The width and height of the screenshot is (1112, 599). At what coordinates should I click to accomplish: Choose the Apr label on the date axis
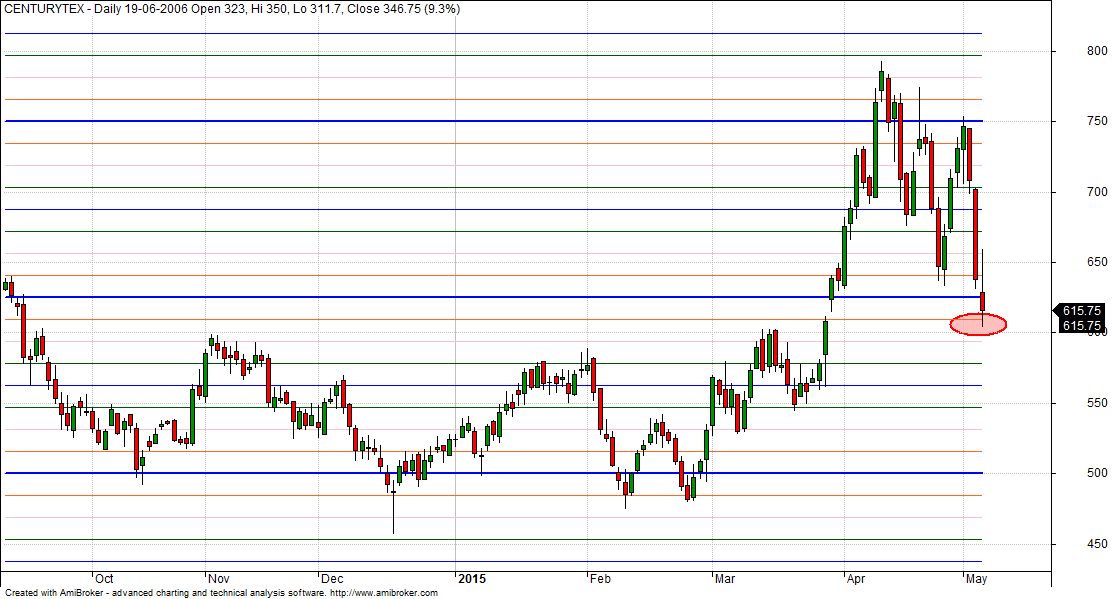pos(857,578)
